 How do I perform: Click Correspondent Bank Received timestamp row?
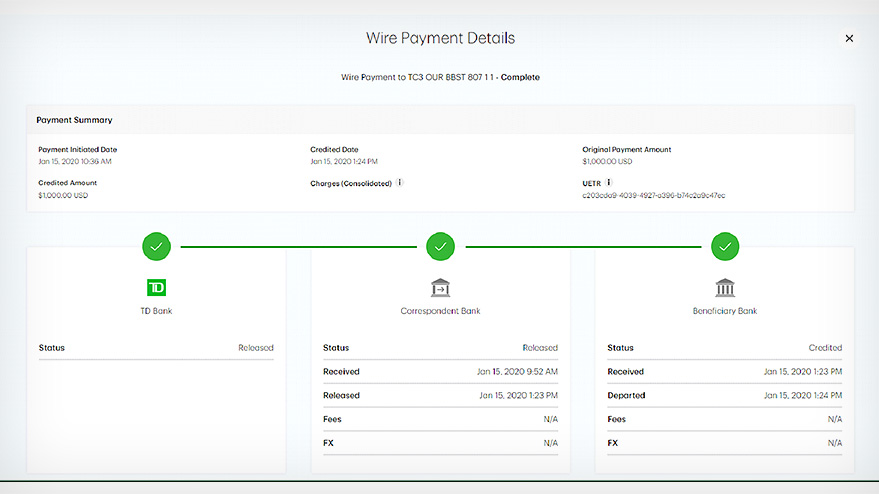point(440,372)
